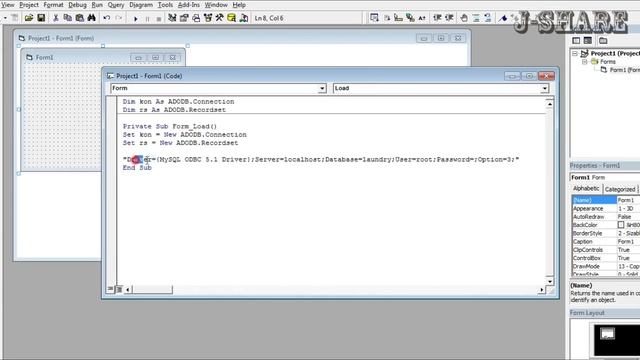
Task: Select the BorderStyle property row
Action: click(606, 233)
